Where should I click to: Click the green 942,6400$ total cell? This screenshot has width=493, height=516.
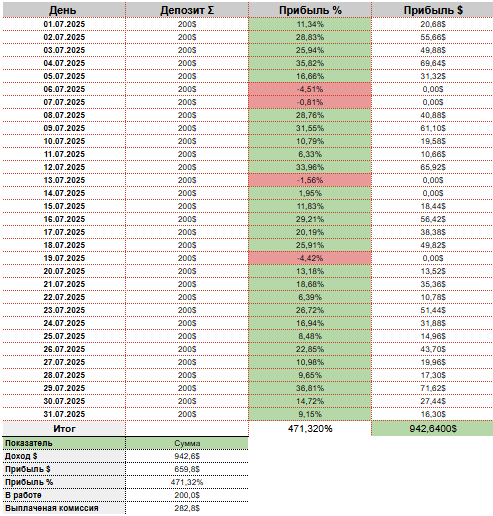(x=432, y=429)
